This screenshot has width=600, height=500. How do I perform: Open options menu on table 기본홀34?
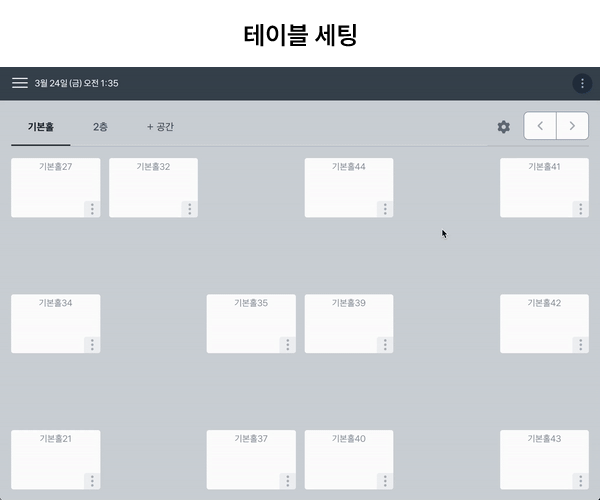pos(92,345)
